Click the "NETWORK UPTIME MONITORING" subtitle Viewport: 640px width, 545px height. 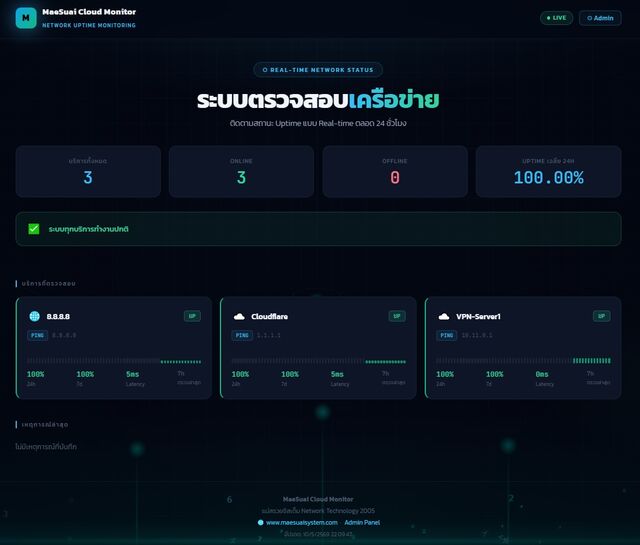(89, 25)
